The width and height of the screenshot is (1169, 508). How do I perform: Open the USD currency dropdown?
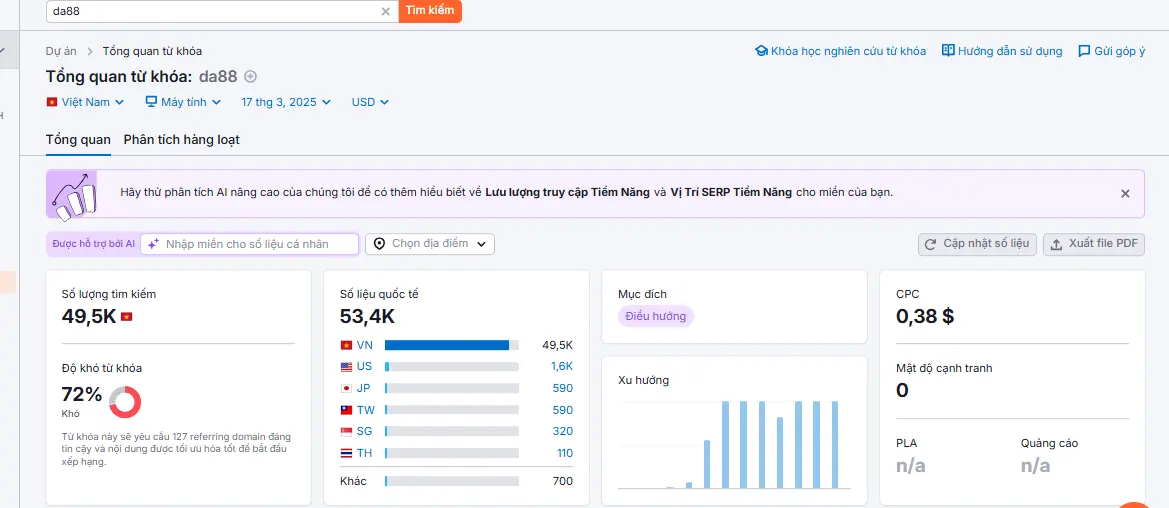[371, 102]
